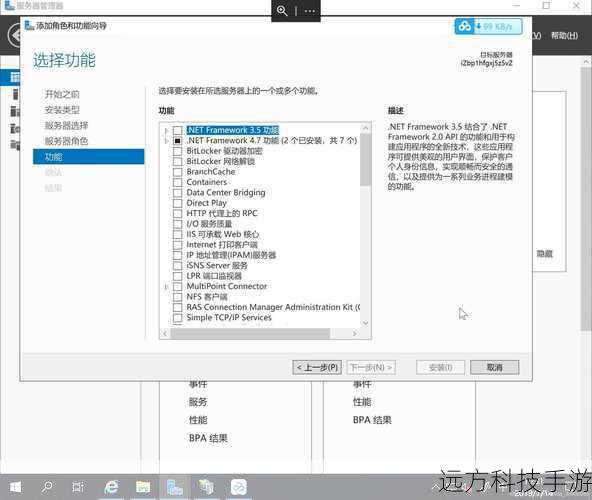
Task: Click the magnifier zoom icon at top
Action: (x=282, y=11)
